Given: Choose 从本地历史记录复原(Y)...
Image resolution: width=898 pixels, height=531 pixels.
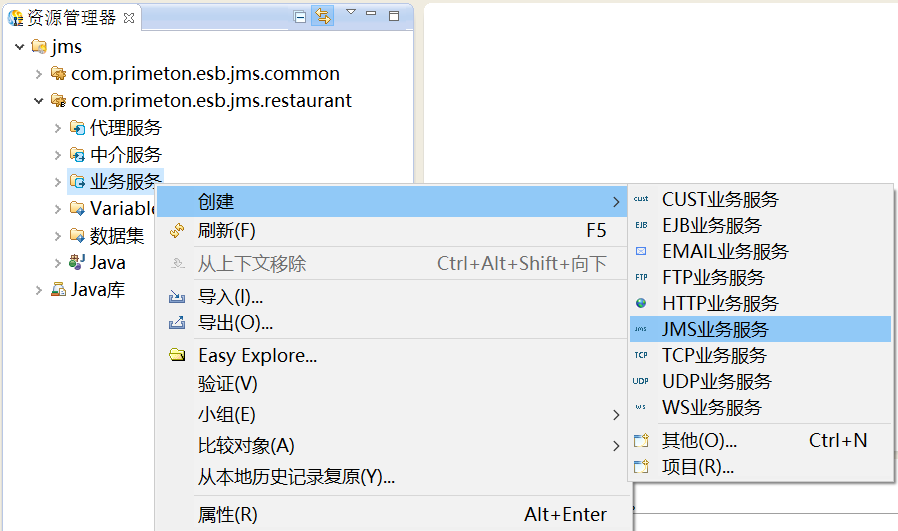Looking at the screenshot, I should 392,477.
